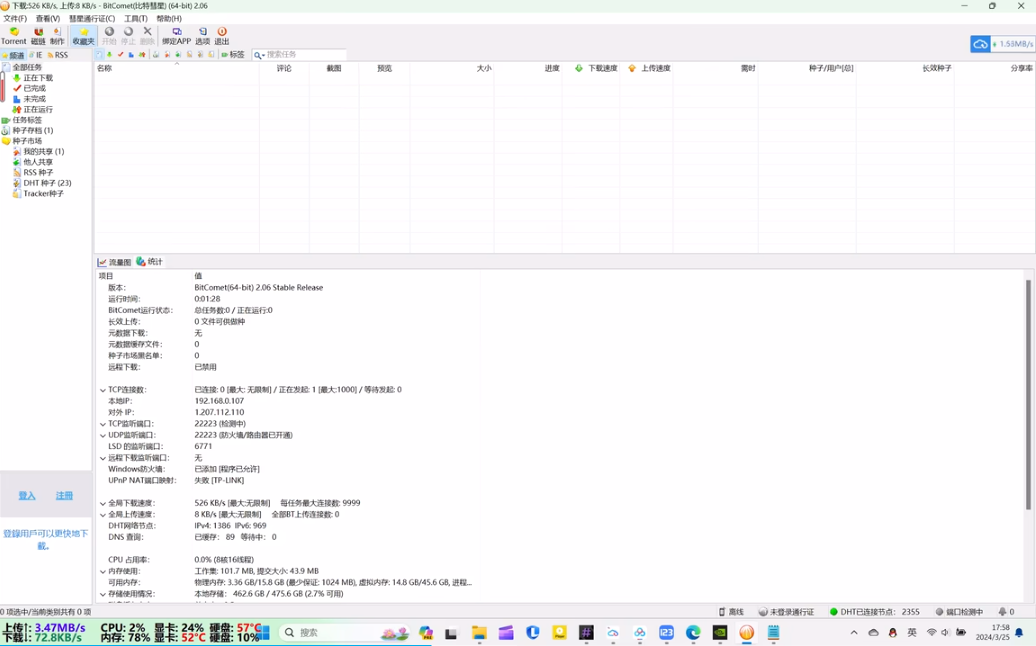Collapse the 全局下载速度 row

(x=103, y=503)
